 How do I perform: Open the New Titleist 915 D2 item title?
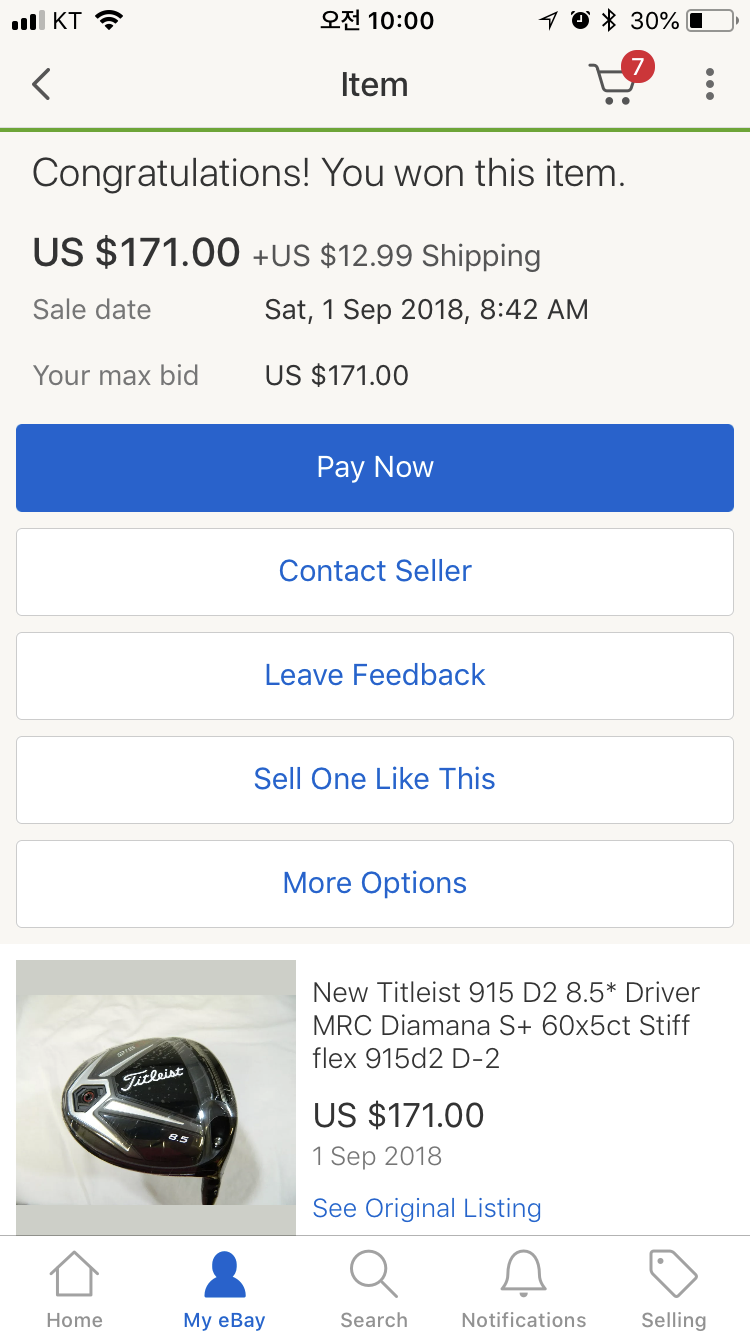(x=506, y=1025)
